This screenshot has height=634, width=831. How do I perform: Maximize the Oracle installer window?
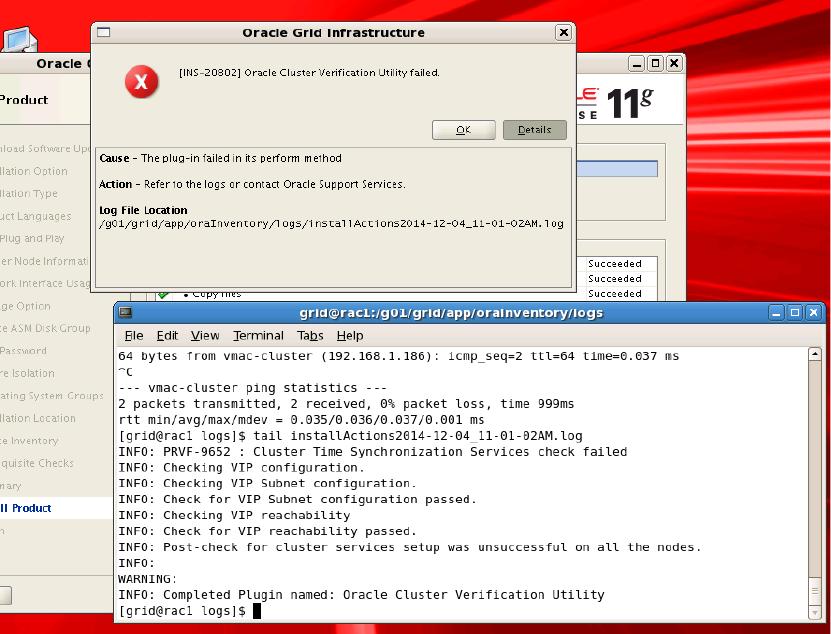pyautogui.click(x=655, y=64)
